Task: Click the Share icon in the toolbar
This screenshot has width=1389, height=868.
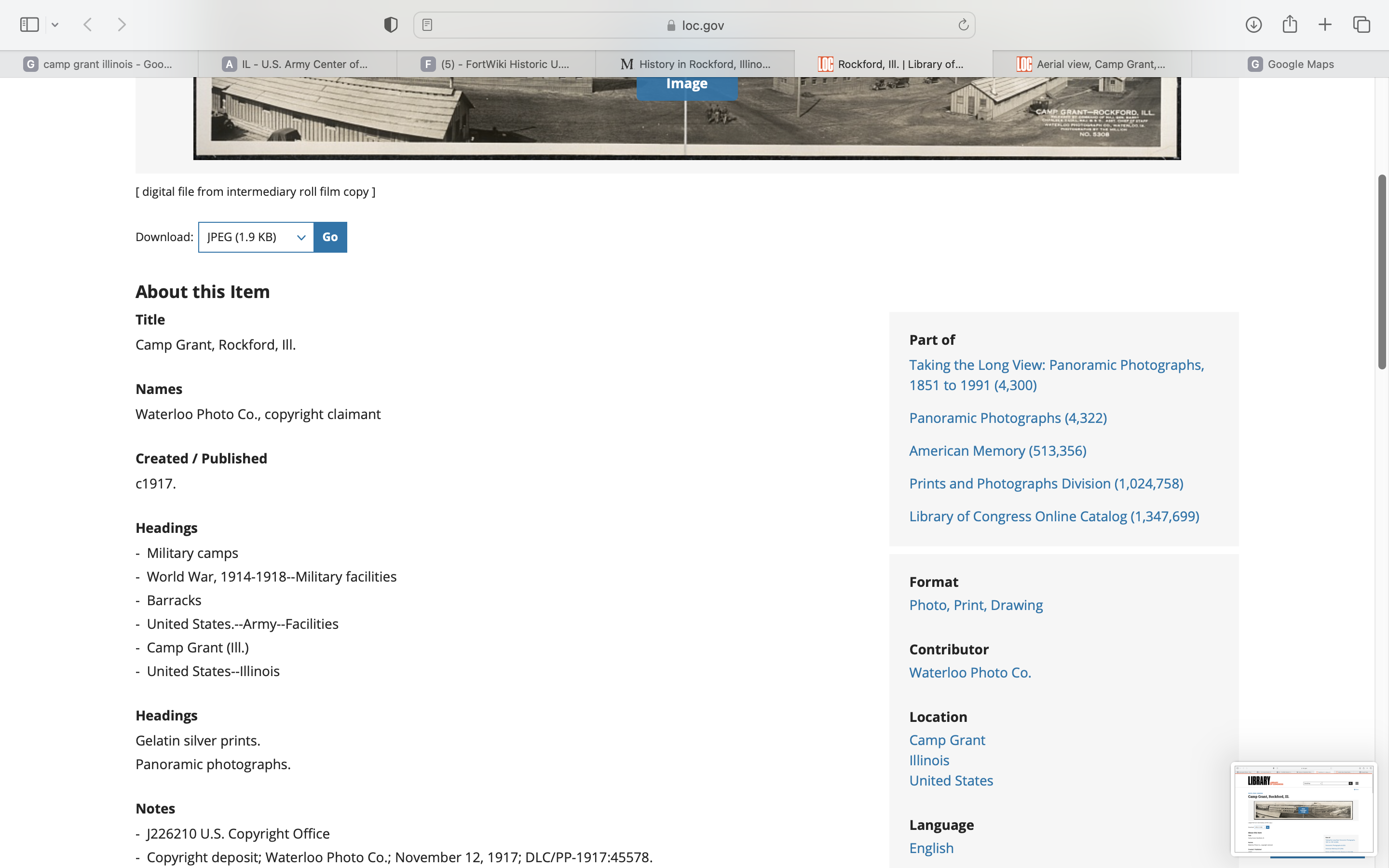Action: [1290, 25]
